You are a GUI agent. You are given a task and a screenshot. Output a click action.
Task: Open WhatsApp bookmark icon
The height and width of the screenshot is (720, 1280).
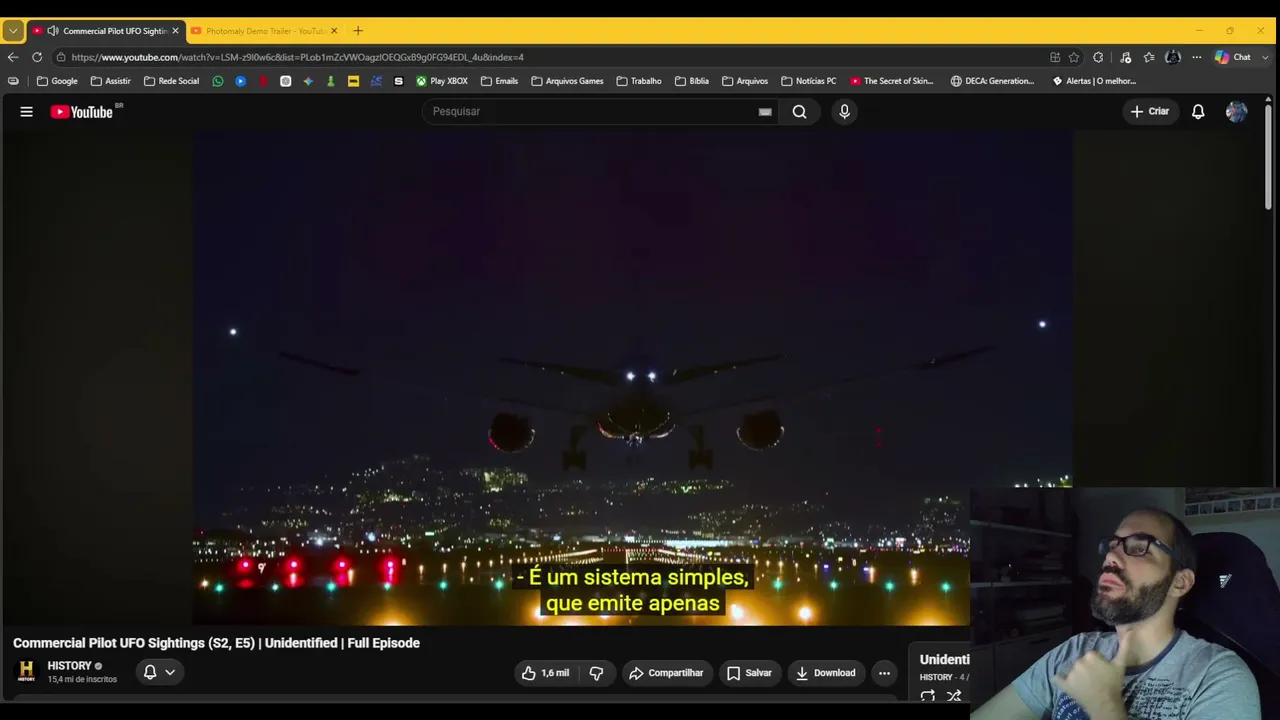tap(218, 81)
